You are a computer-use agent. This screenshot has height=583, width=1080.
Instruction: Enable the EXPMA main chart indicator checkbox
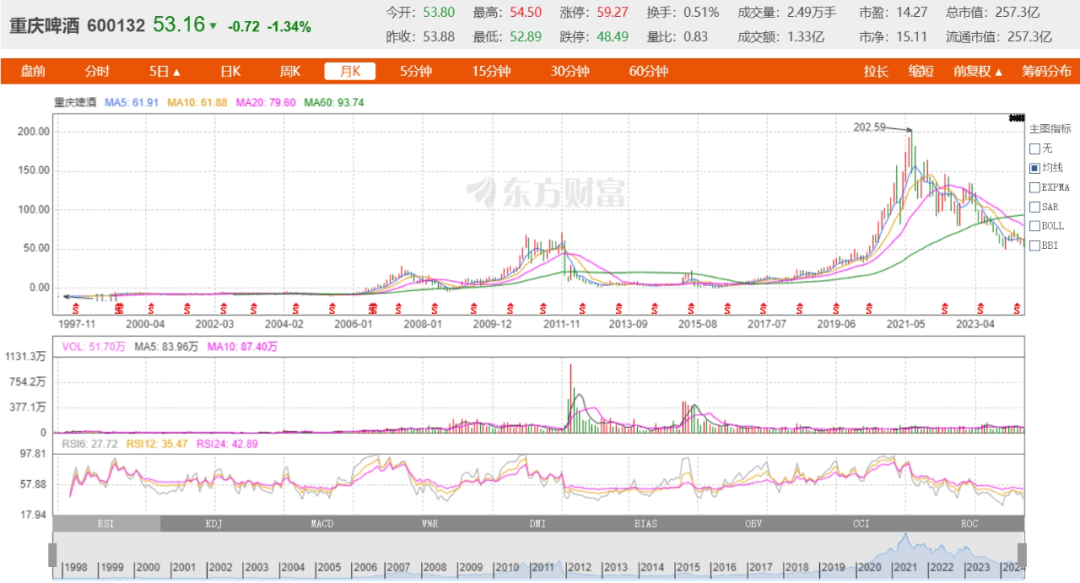point(1034,187)
